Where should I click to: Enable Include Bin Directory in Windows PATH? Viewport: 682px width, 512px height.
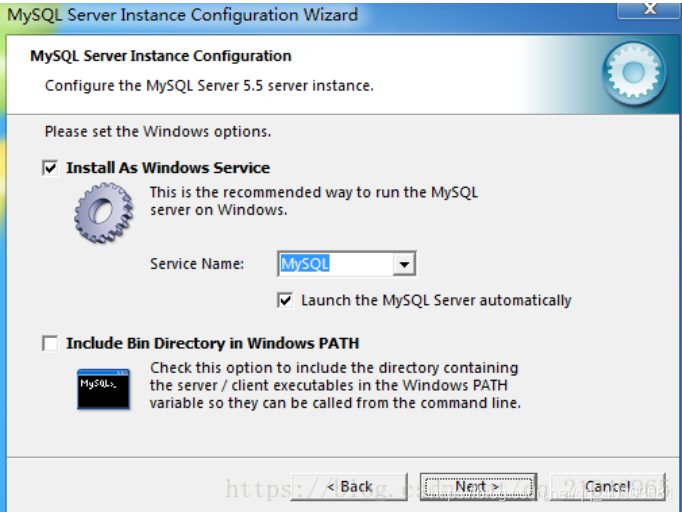[x=50, y=343]
